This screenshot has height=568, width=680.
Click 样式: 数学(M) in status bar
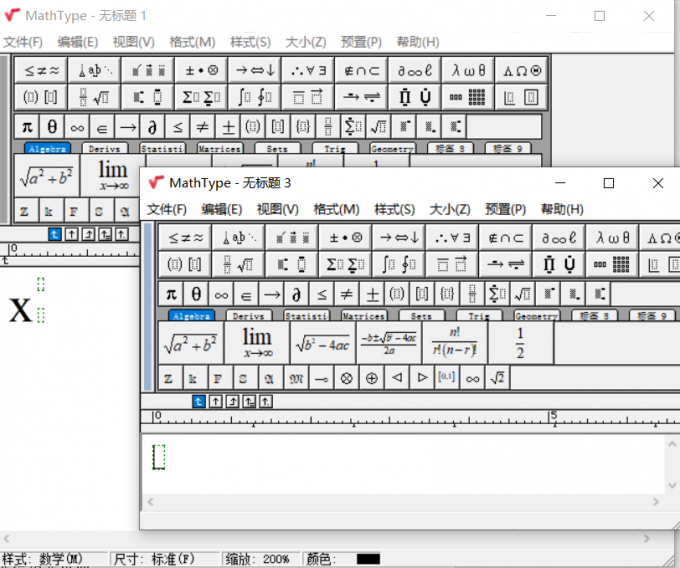coord(42,559)
